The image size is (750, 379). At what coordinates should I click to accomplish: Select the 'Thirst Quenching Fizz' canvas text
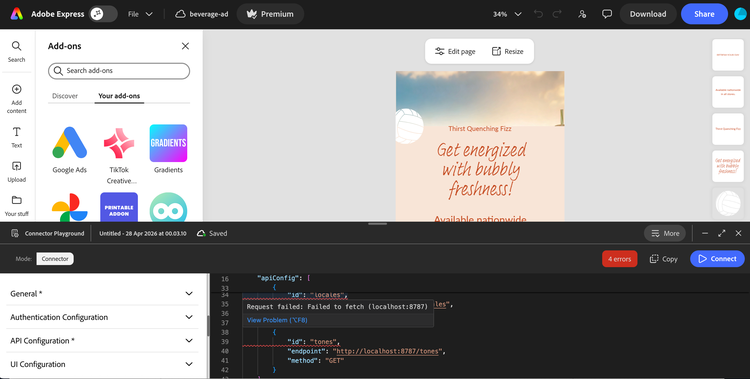click(480, 128)
